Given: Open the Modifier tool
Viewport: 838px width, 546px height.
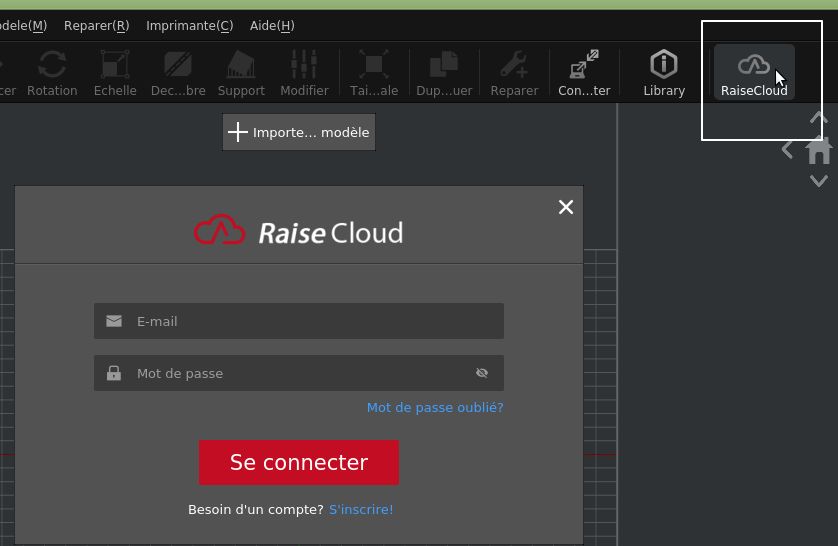Looking at the screenshot, I should [x=304, y=73].
